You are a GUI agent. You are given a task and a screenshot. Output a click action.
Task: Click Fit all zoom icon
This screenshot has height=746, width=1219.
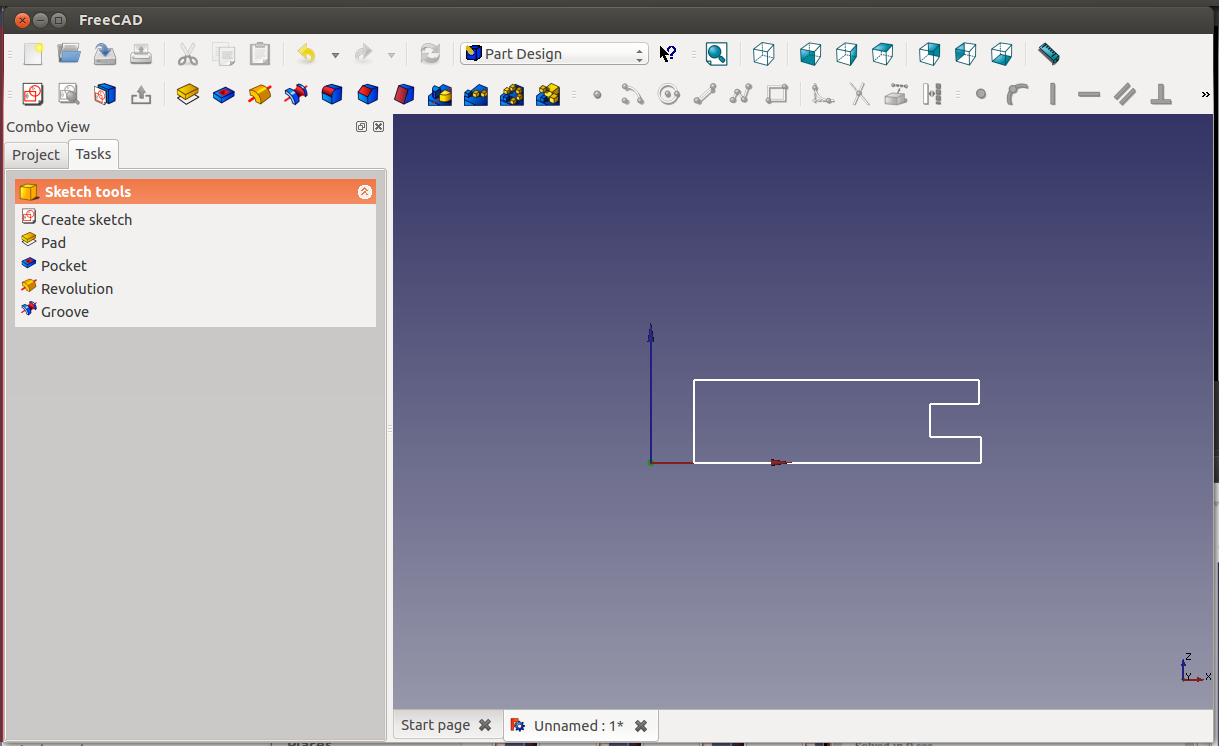tap(716, 54)
